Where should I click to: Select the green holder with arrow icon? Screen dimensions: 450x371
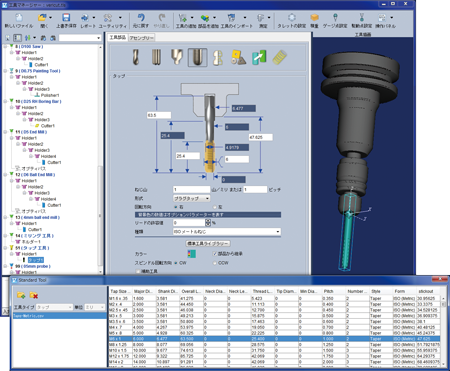click(x=259, y=57)
